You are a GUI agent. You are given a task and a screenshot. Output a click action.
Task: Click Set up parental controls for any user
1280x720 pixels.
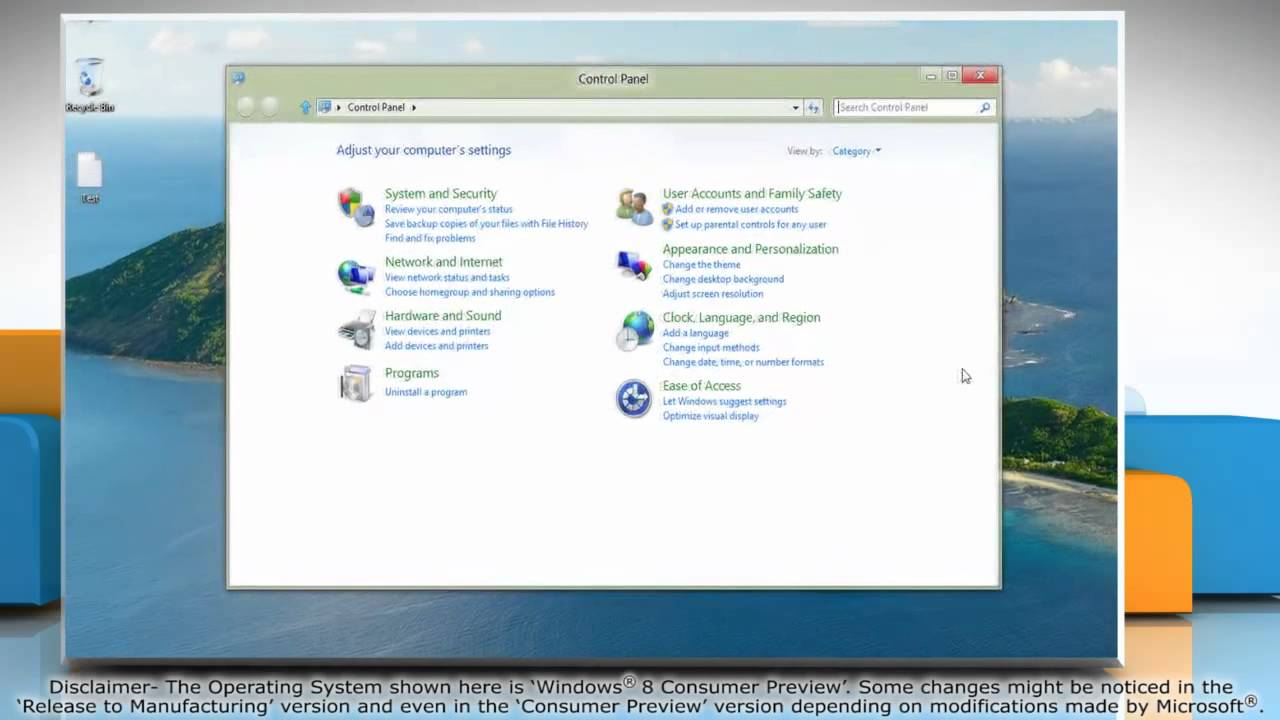(x=751, y=225)
